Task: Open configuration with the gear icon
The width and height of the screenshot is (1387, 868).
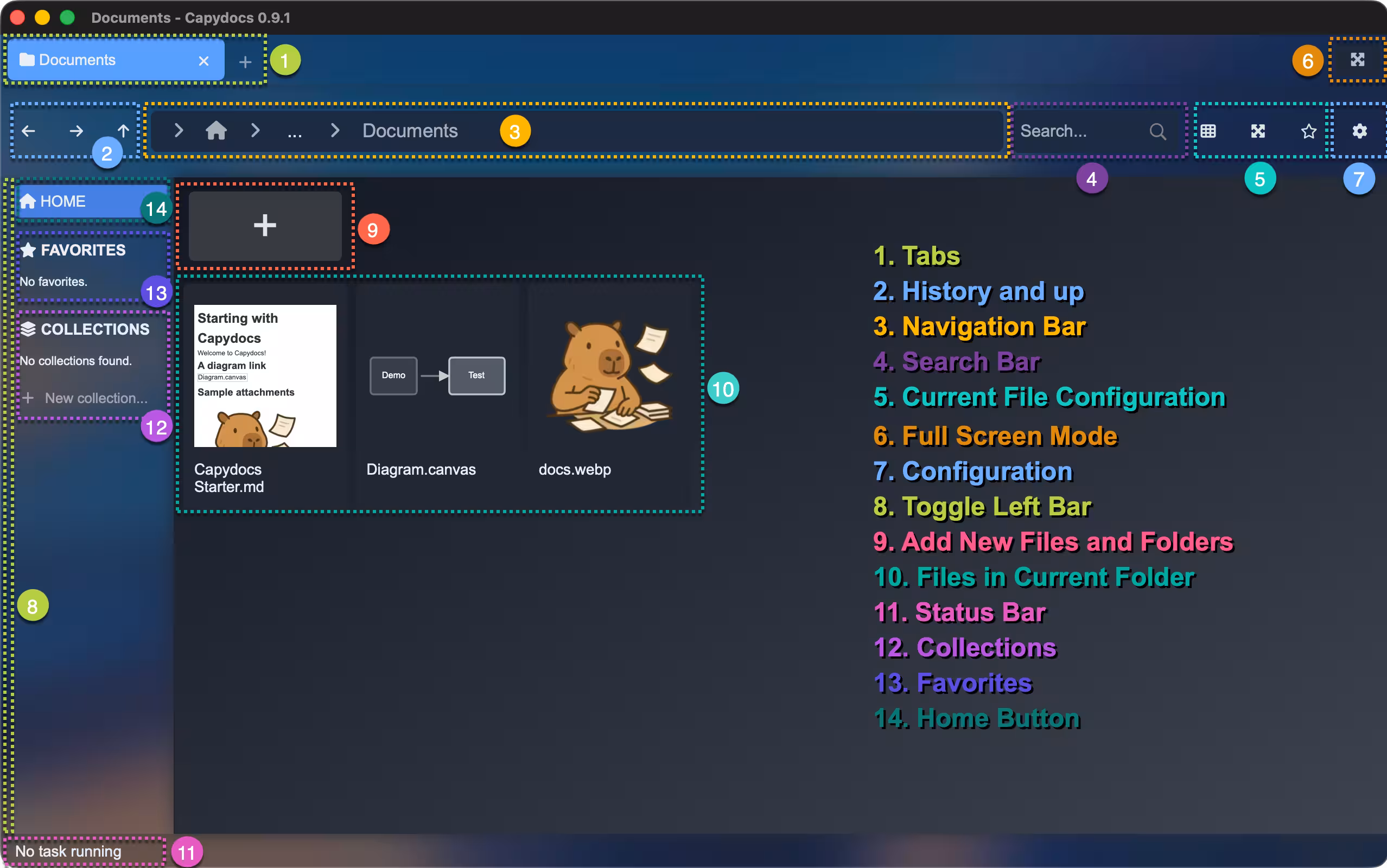Action: coord(1359,131)
